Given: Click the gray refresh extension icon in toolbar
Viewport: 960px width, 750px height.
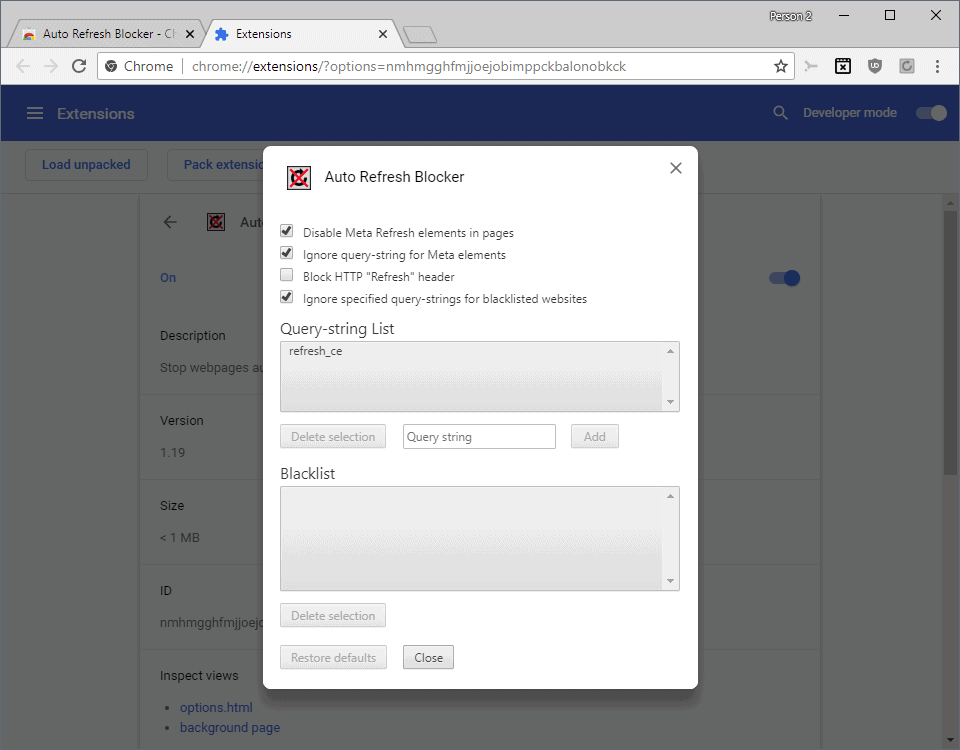Looking at the screenshot, I should 907,66.
